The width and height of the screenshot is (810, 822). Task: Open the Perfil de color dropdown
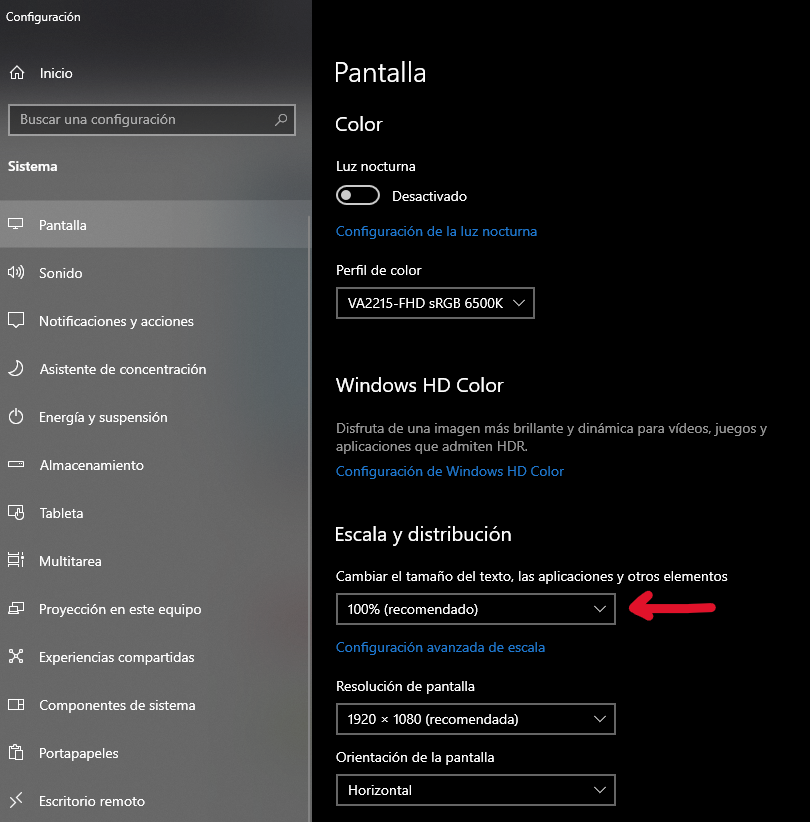pos(435,303)
